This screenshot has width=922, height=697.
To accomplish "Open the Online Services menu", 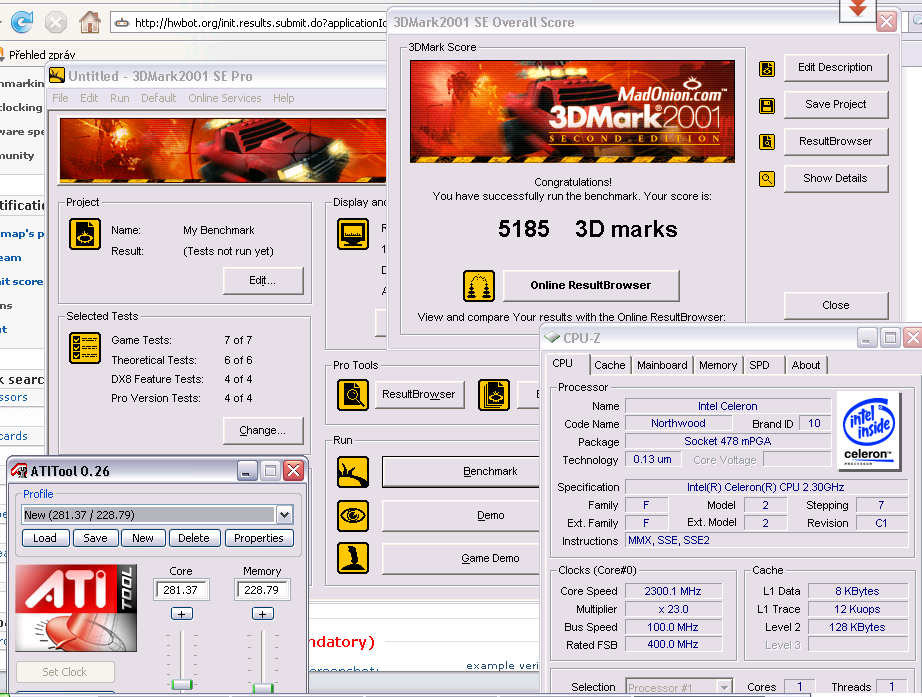I will (225, 98).
